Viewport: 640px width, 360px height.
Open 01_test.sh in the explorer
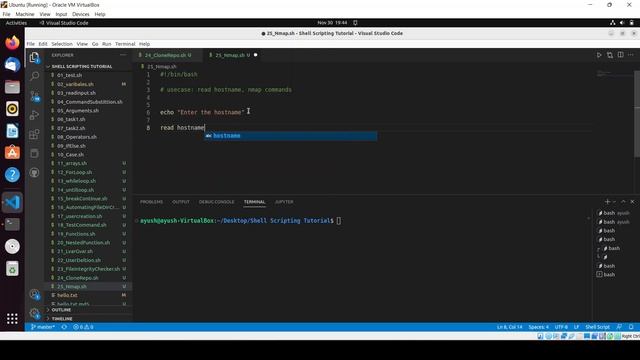point(69,75)
